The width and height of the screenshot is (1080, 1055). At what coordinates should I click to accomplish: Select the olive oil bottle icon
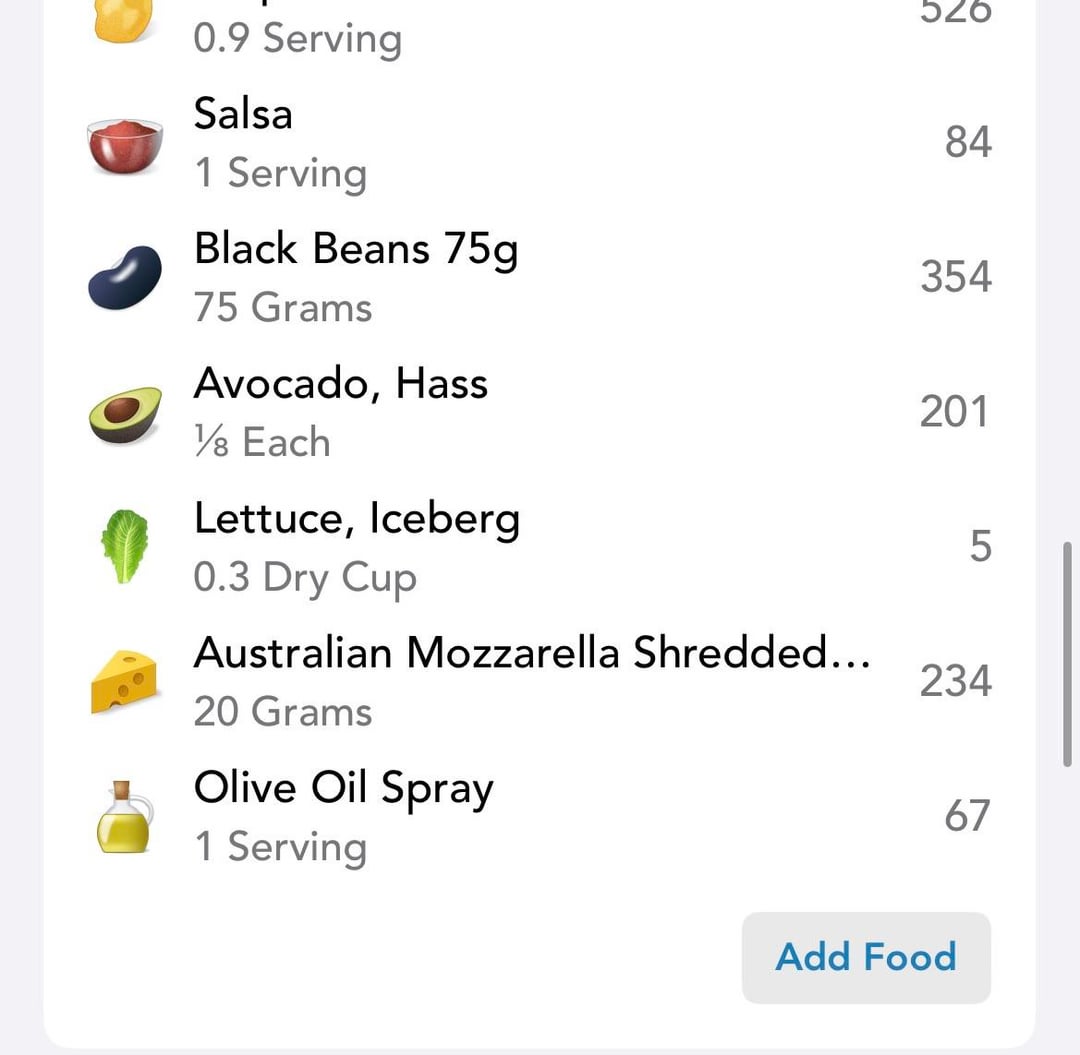[125, 816]
